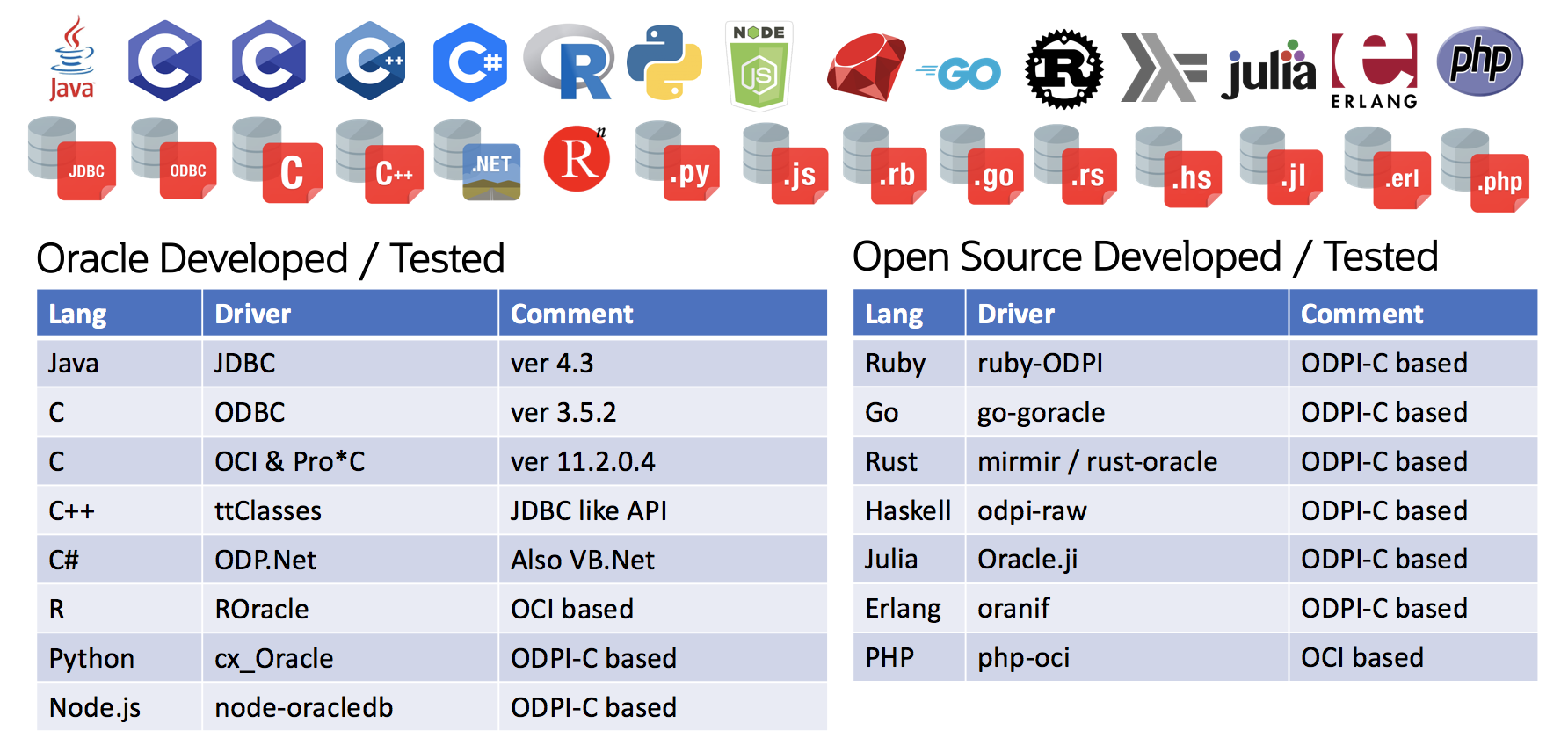1568x745 pixels.
Task: Select the JDBC database icon
Action: (72, 159)
